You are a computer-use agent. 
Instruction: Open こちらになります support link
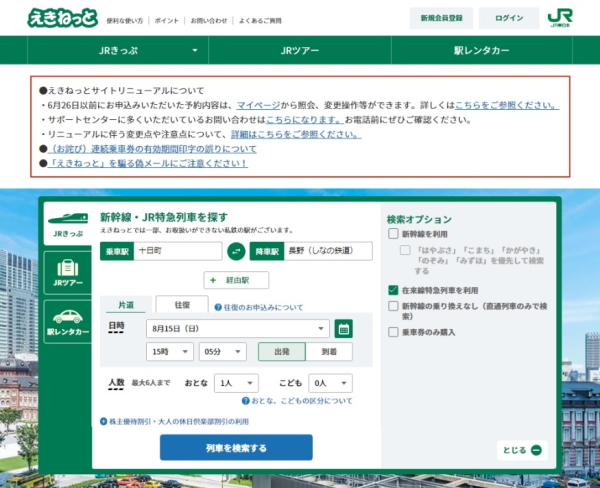click(x=305, y=120)
